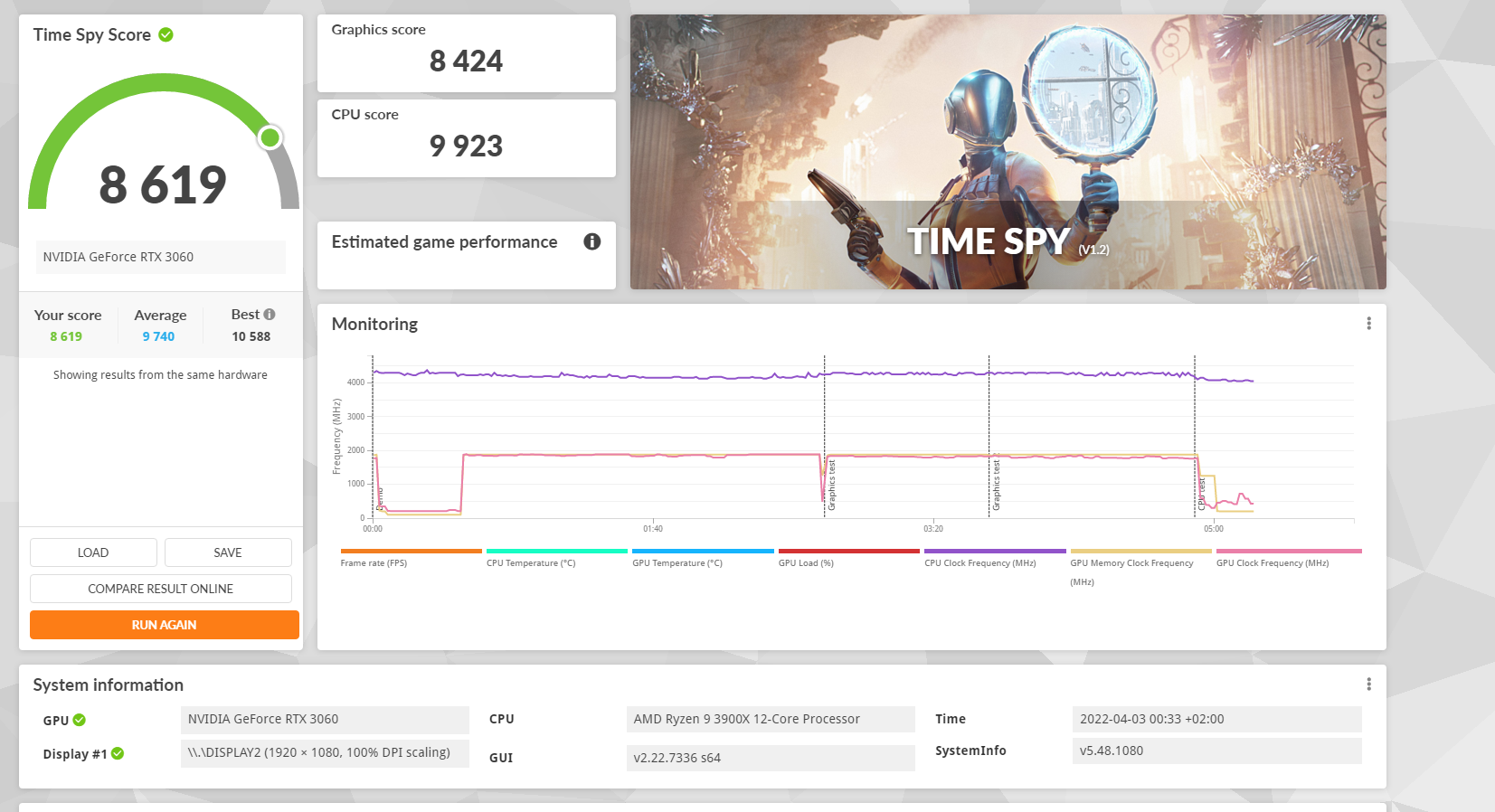The height and width of the screenshot is (812, 1495).
Task: Click COMPARE RESULT ONLINE button
Action: point(161,589)
